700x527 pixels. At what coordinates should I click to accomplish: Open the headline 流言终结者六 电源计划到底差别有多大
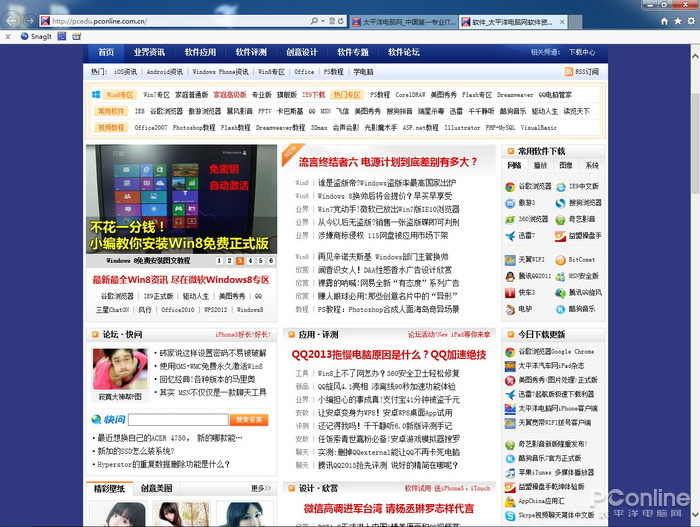pyautogui.click(x=388, y=162)
